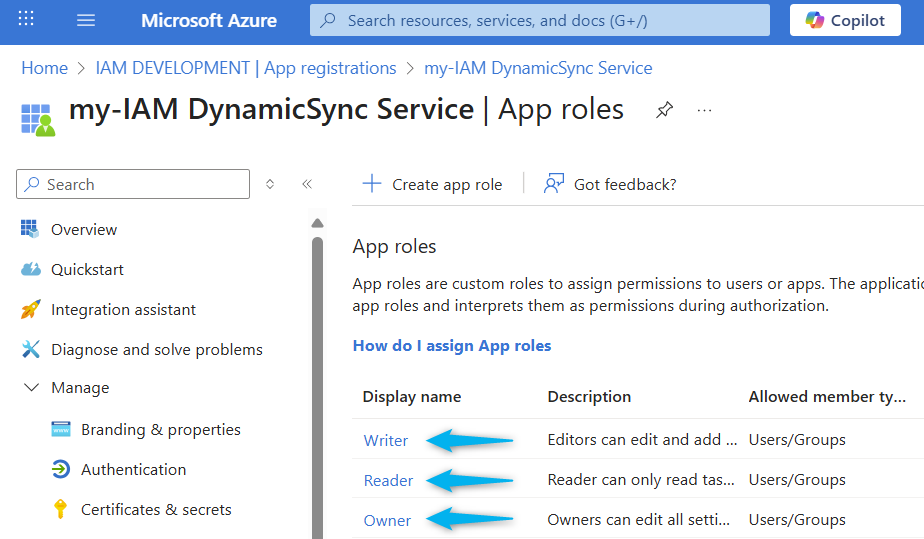The height and width of the screenshot is (539, 924).
Task: Click sidebar scrollbar up arrow
Action: tap(318, 223)
